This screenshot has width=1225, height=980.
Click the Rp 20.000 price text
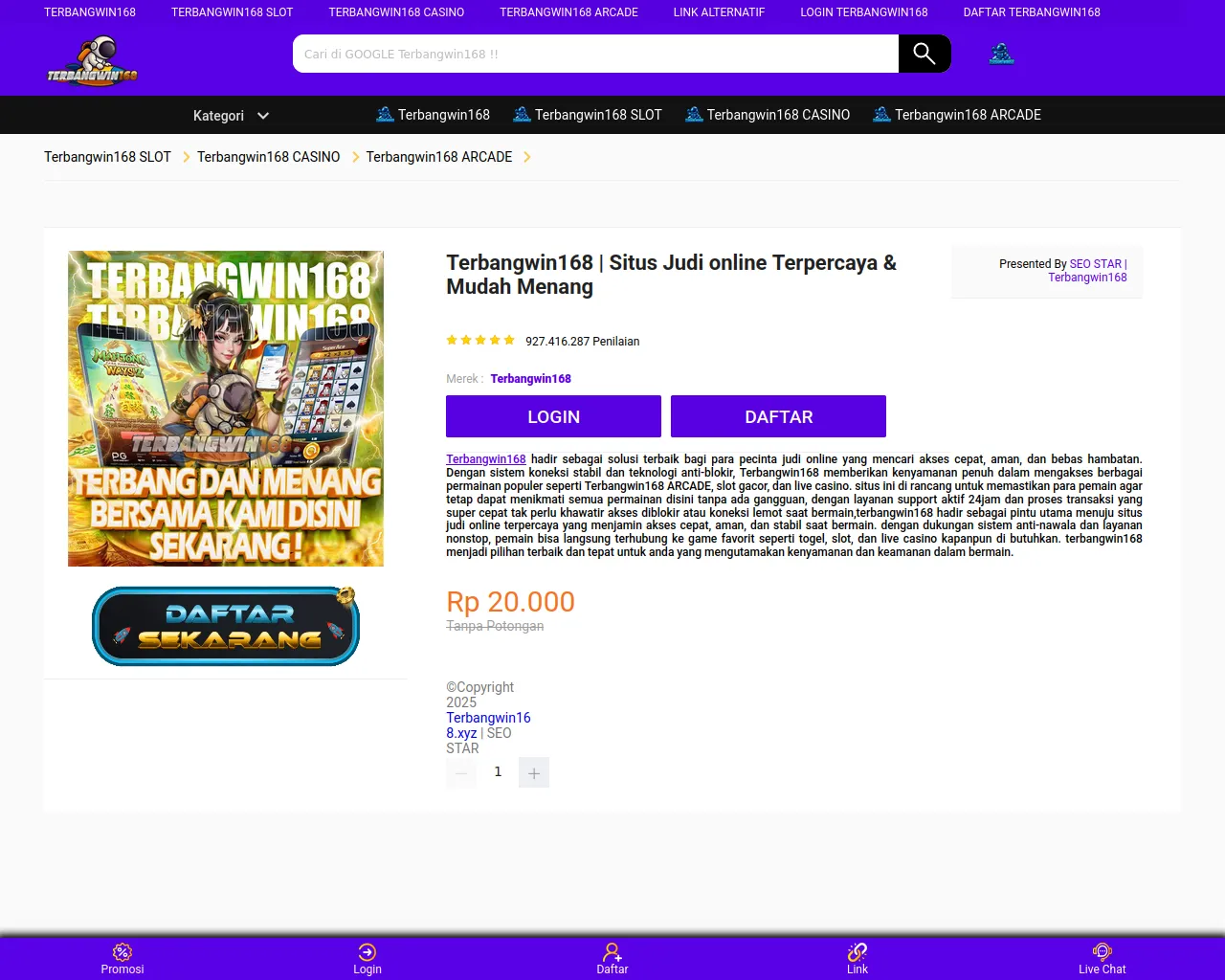point(511,602)
